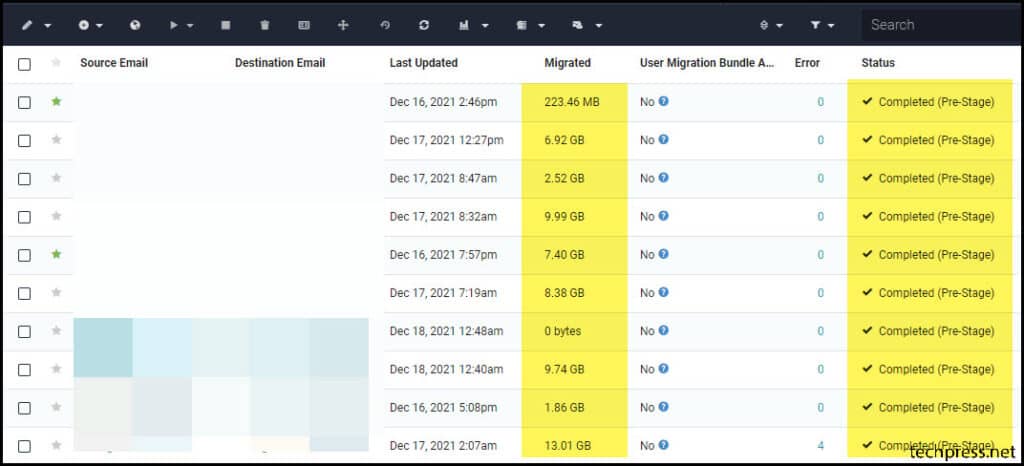
Task: Click help icon beside No in 13.01 GB row
Action: pyautogui.click(x=664, y=445)
